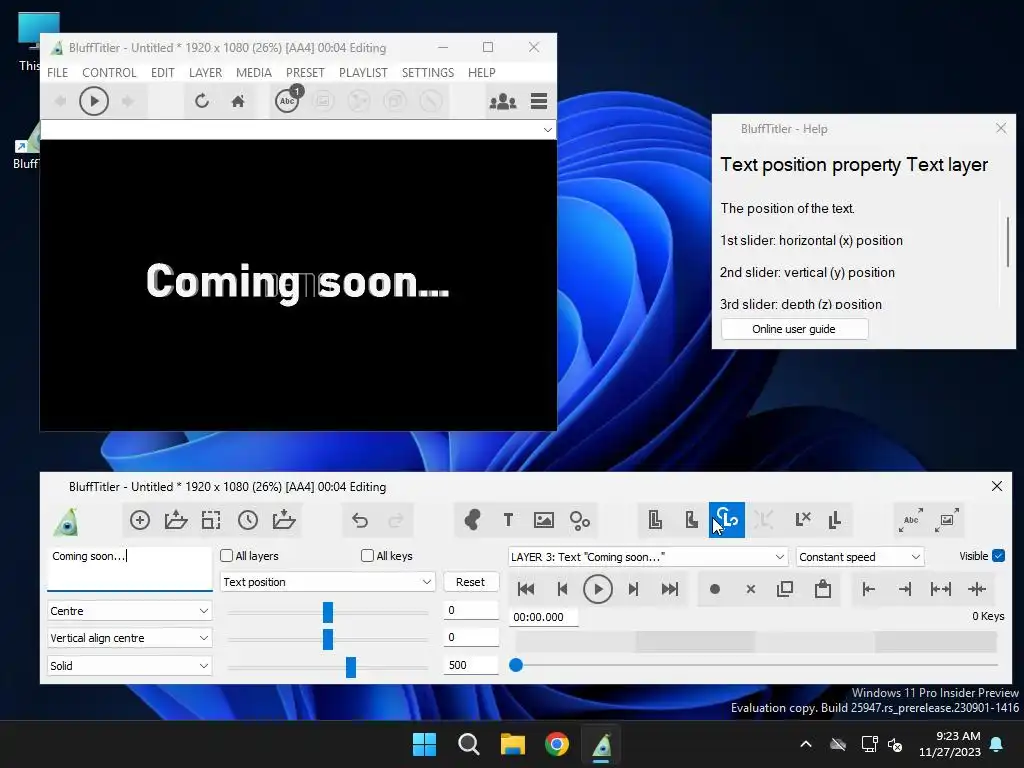Click the Reset button
The height and width of the screenshot is (768, 1024).
(470, 582)
